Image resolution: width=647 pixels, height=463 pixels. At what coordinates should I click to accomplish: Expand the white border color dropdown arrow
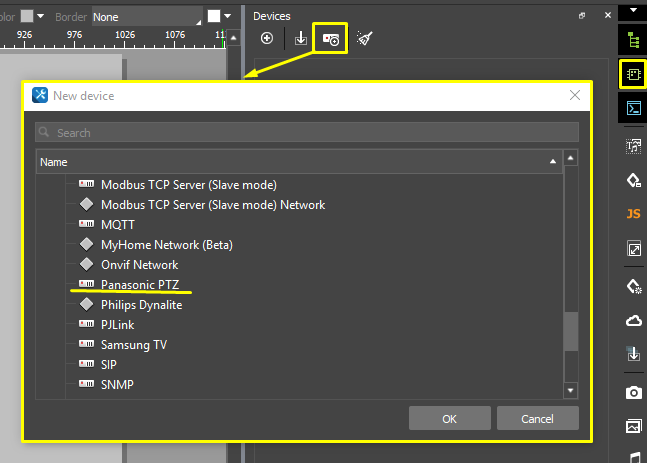coord(228,17)
